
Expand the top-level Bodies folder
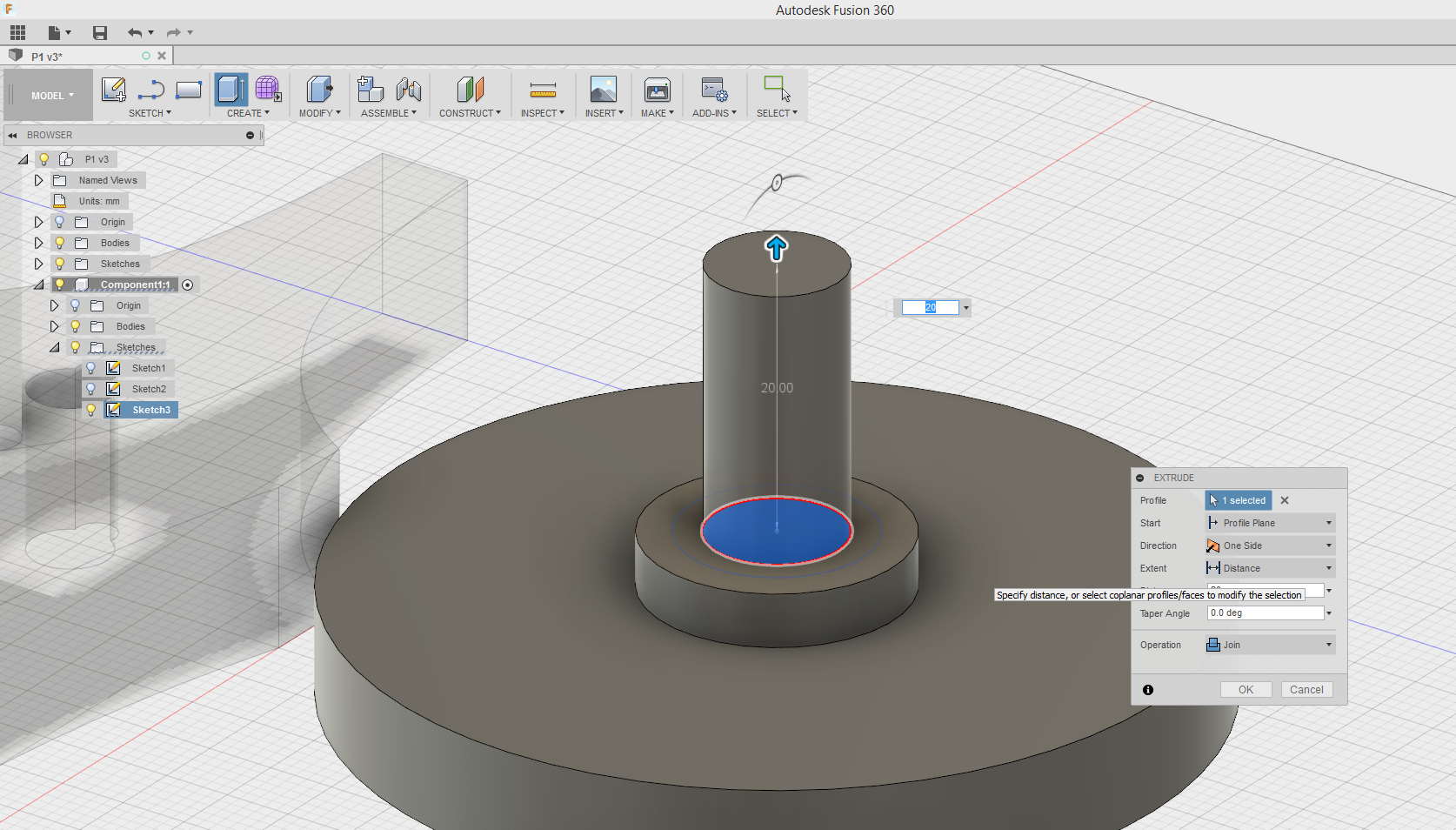[x=38, y=243]
